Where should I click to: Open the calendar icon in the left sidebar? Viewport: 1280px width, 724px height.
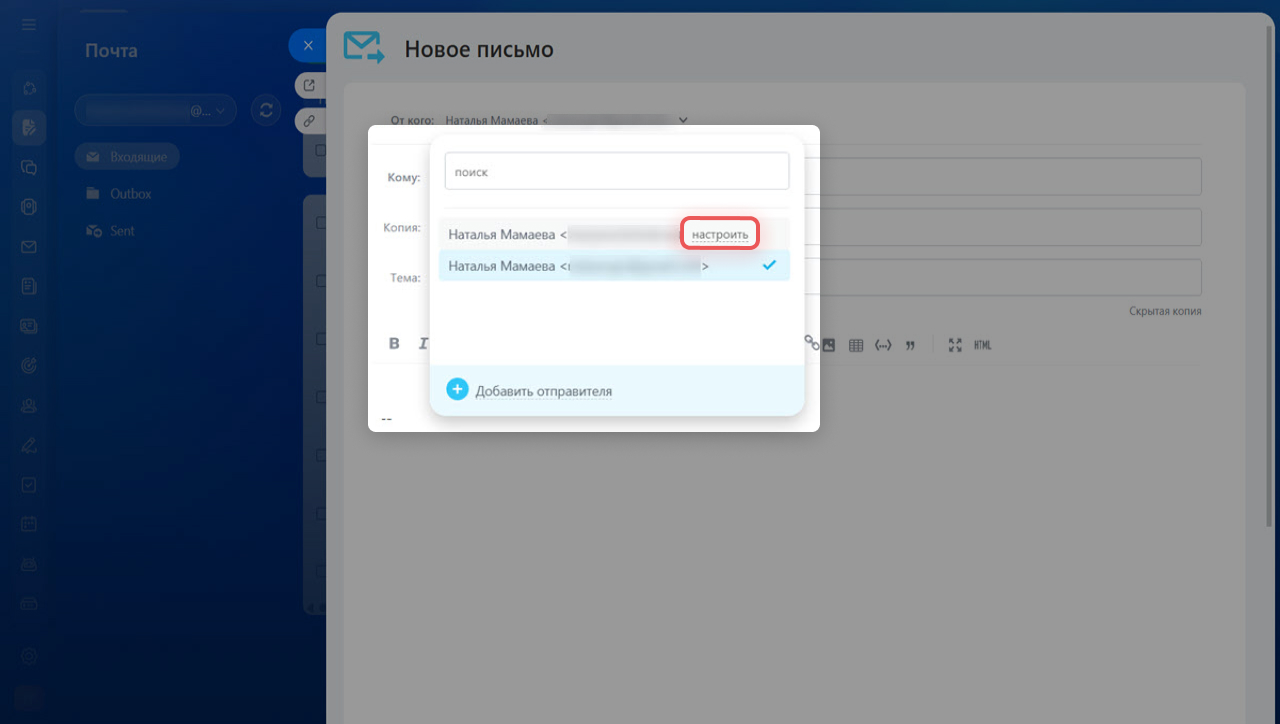(29, 523)
